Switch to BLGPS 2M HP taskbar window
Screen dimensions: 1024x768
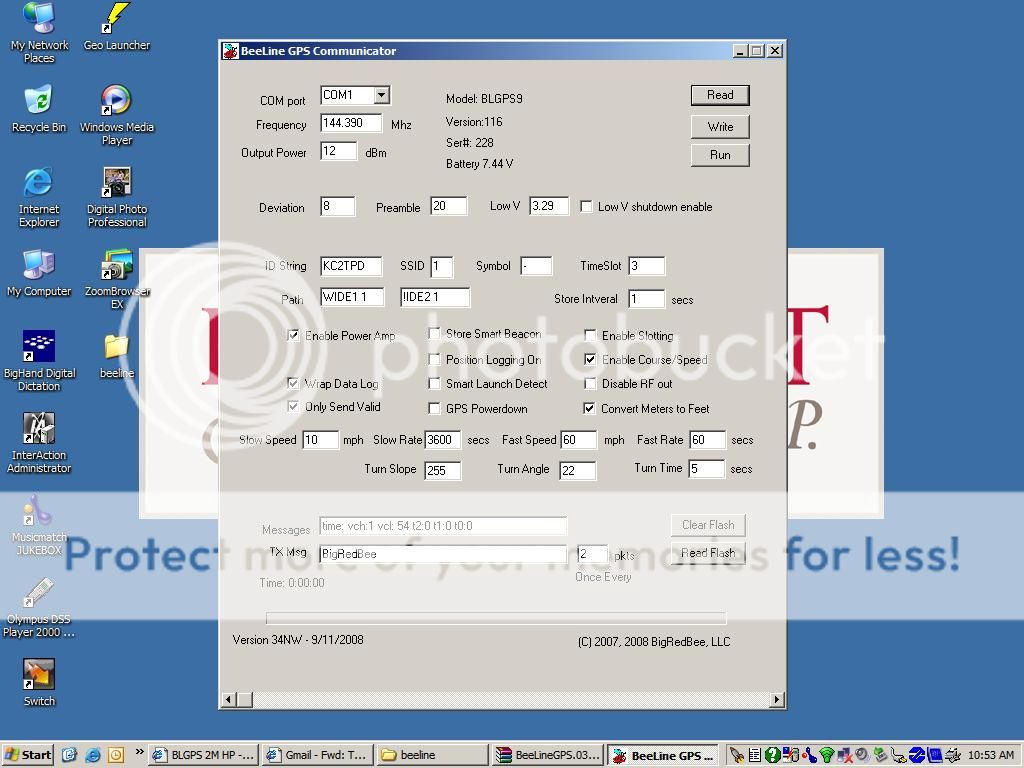pos(204,755)
